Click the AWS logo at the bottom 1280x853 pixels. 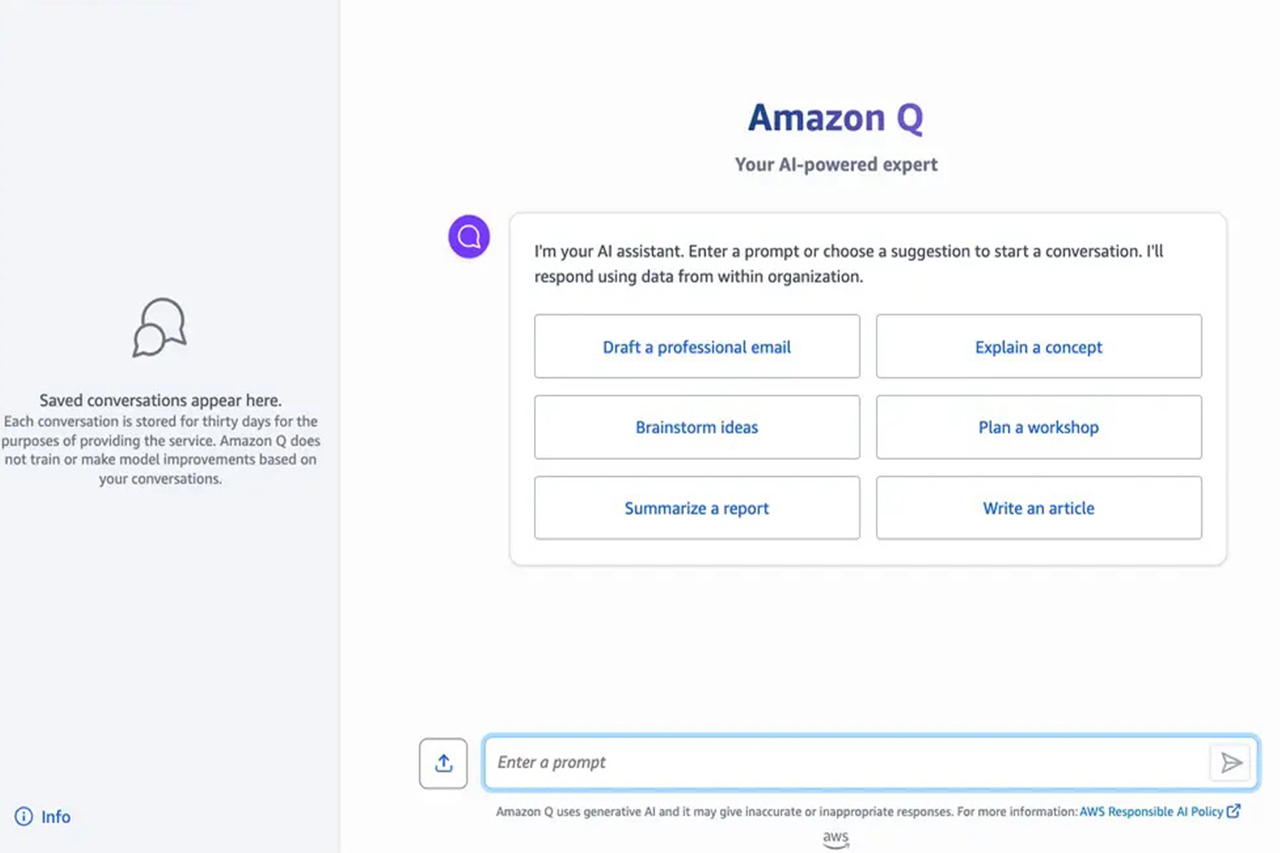[x=836, y=839]
